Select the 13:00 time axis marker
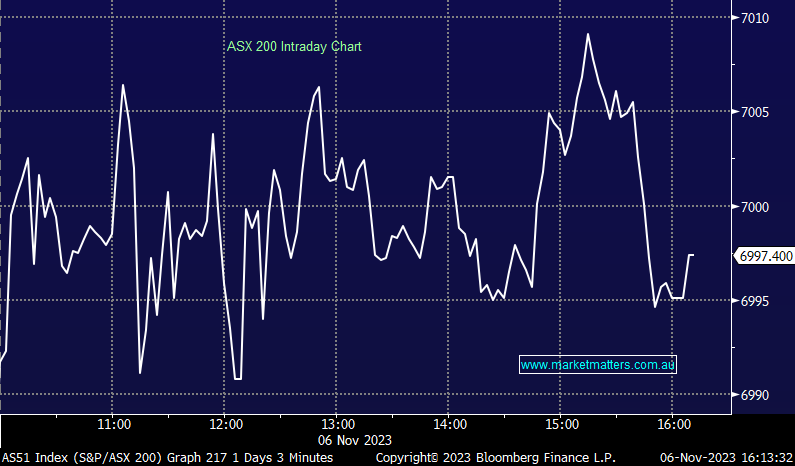 (338, 424)
